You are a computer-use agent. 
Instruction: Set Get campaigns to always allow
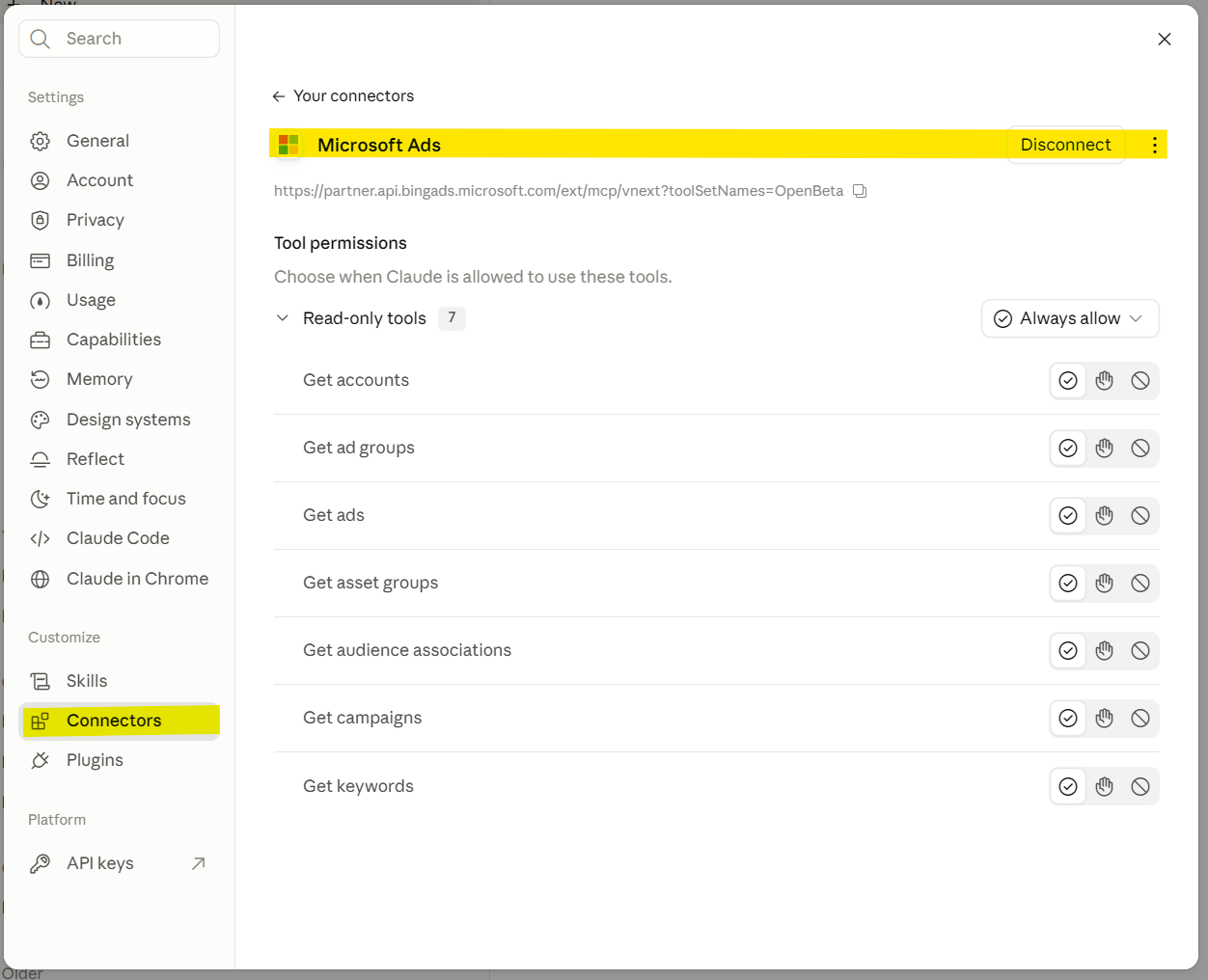tap(1068, 719)
